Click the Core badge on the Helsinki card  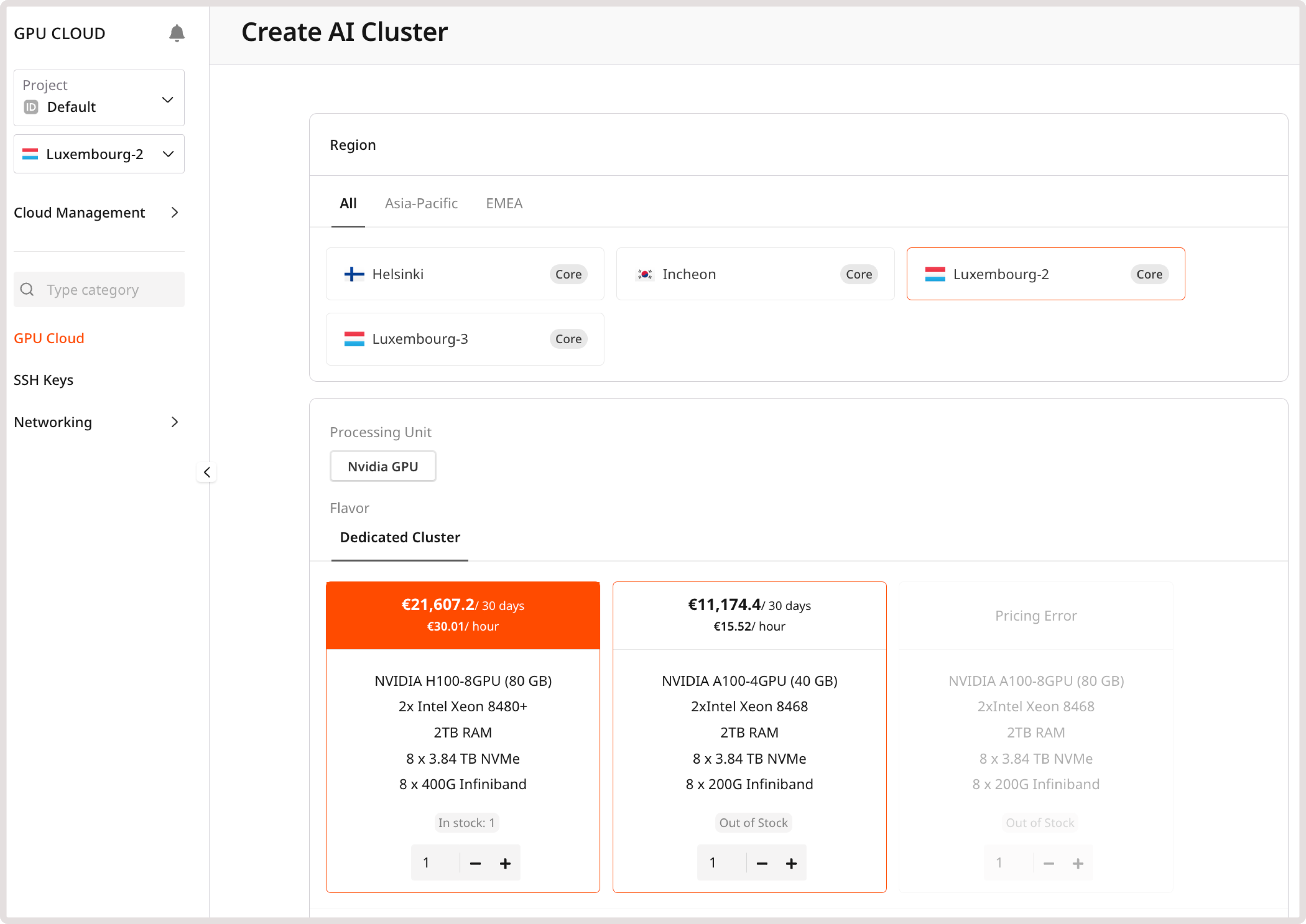(x=568, y=274)
